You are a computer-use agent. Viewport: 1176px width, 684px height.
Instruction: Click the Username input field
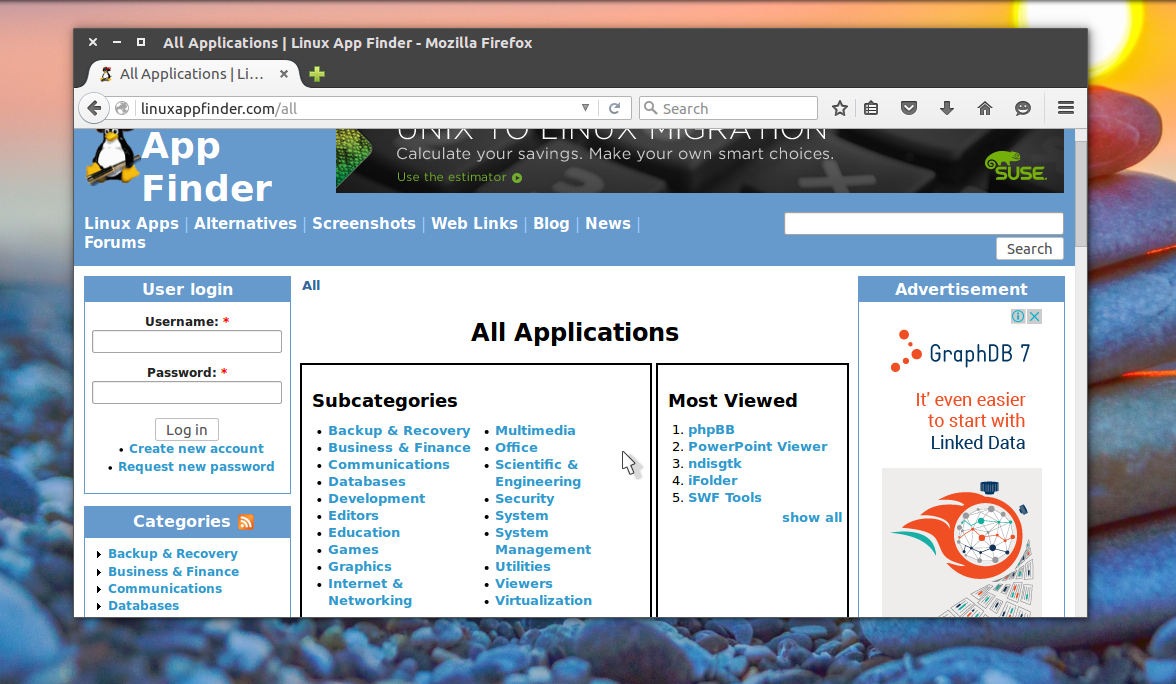(x=187, y=342)
